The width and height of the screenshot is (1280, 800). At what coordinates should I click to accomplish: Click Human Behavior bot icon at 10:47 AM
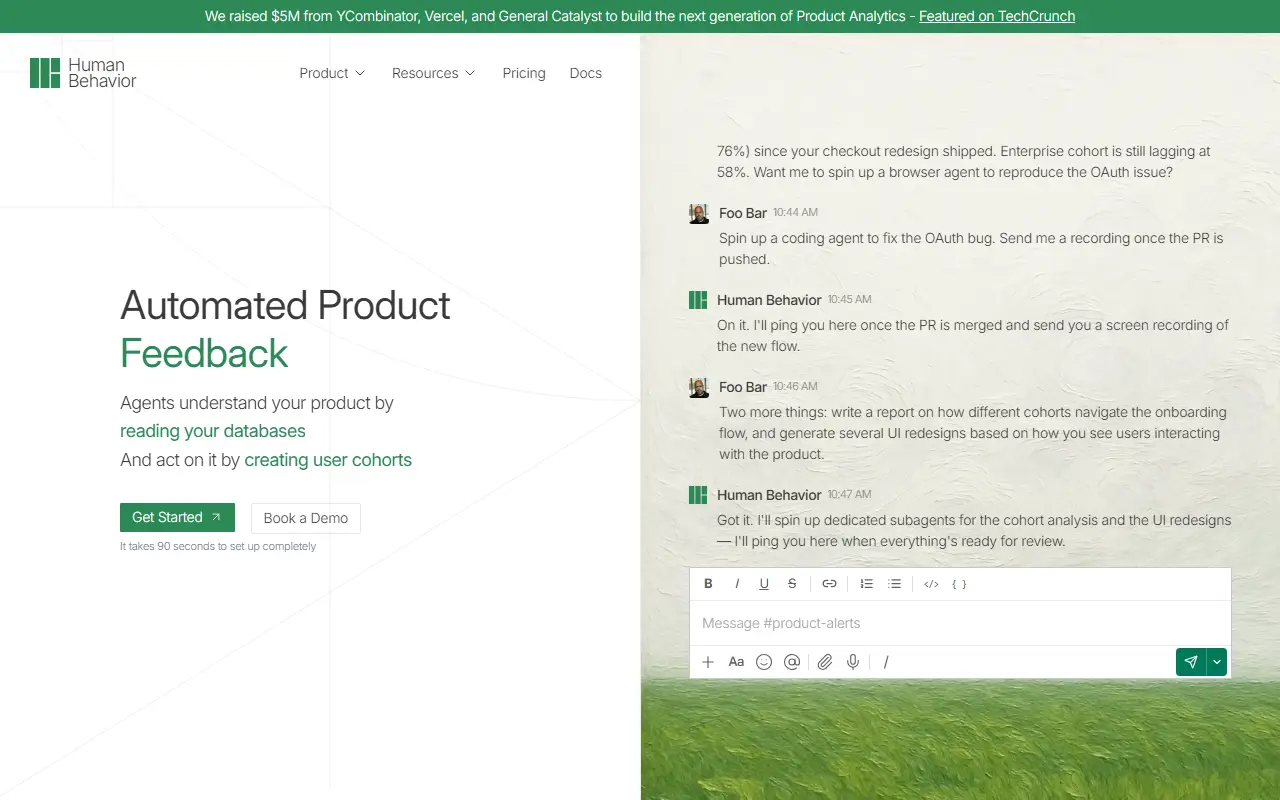click(698, 495)
